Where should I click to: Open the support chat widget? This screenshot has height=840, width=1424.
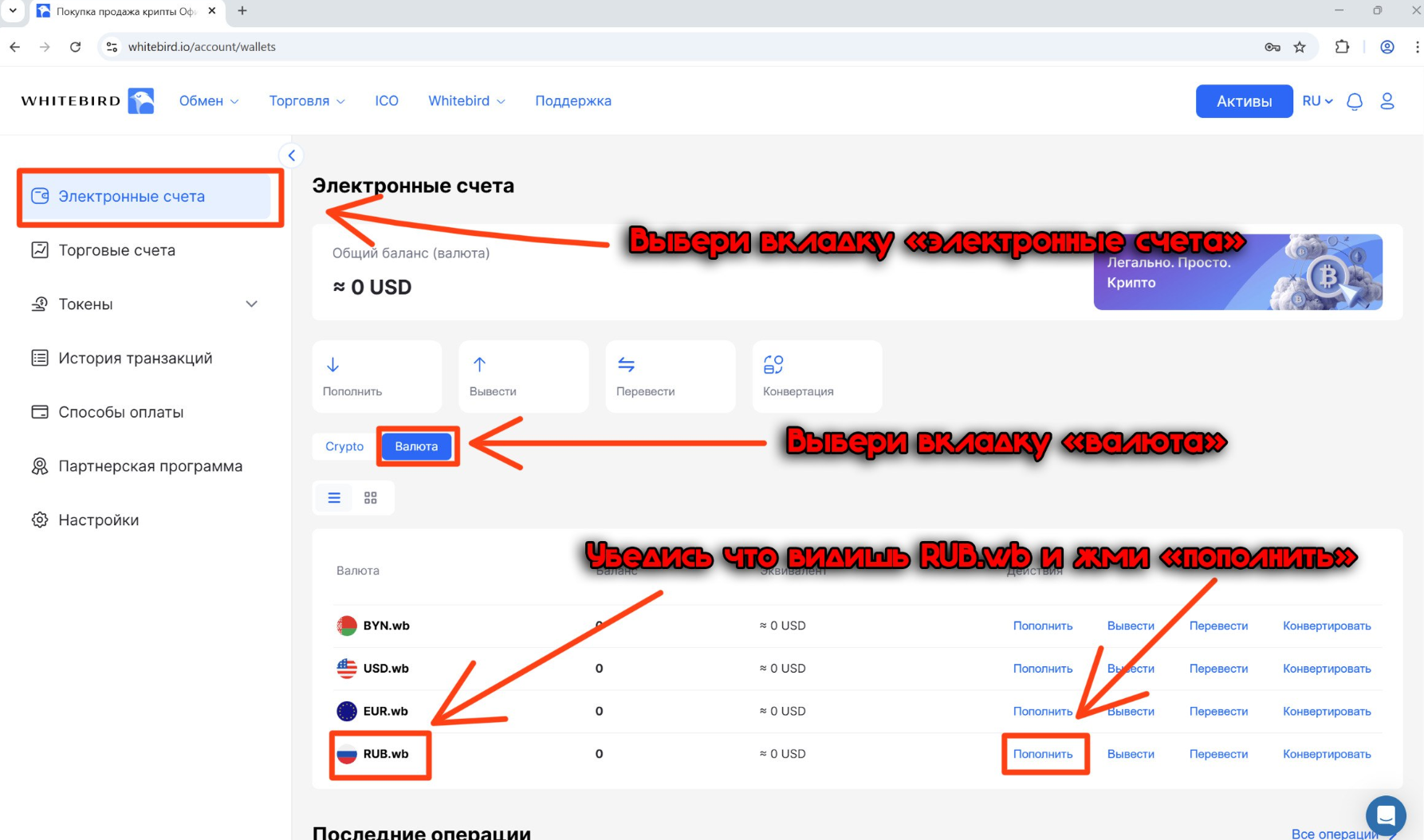coord(1386,815)
